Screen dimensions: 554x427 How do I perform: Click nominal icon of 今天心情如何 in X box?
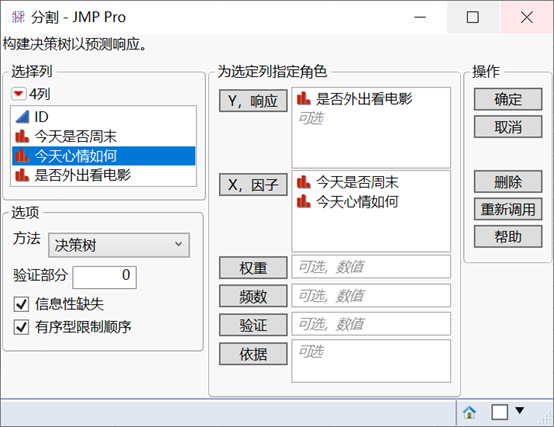(x=303, y=202)
